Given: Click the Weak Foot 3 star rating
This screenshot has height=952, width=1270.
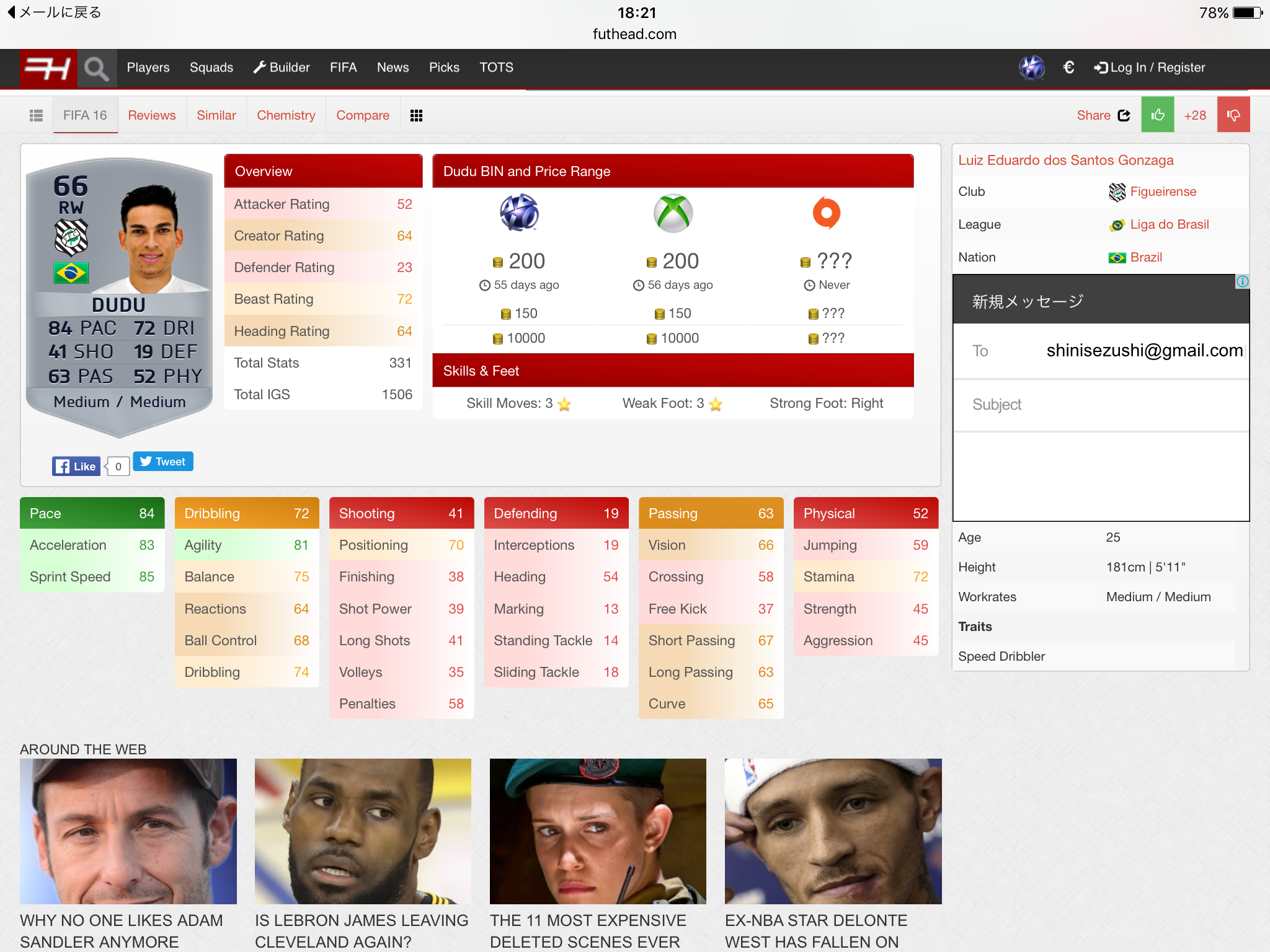Looking at the screenshot, I should click(672, 403).
